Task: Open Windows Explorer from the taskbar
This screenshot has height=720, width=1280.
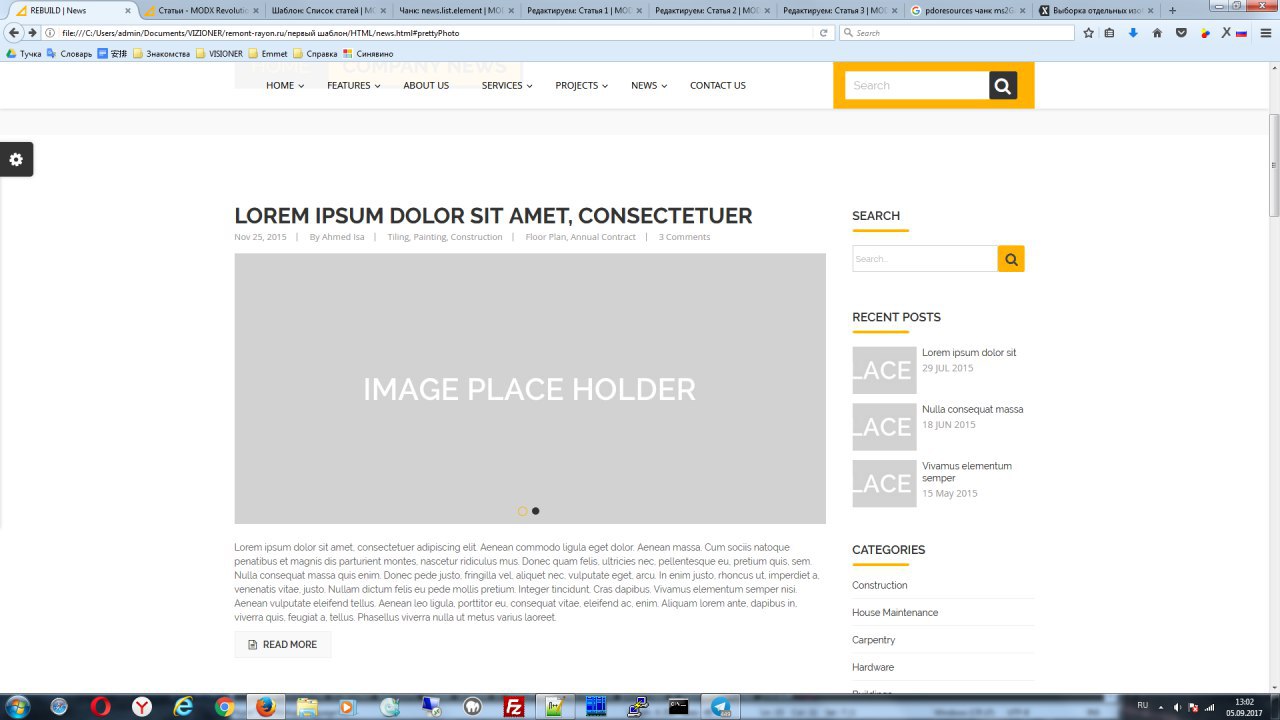Action: click(x=307, y=707)
